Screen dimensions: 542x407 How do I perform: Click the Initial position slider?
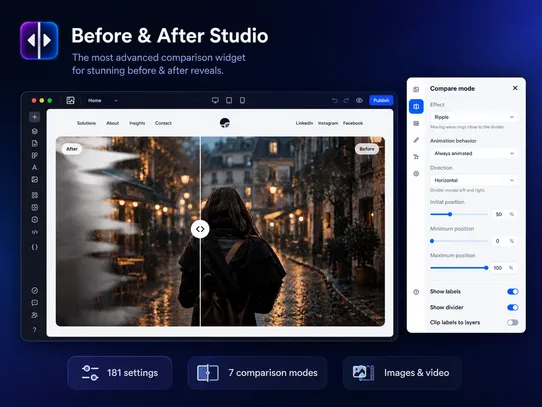(459, 214)
